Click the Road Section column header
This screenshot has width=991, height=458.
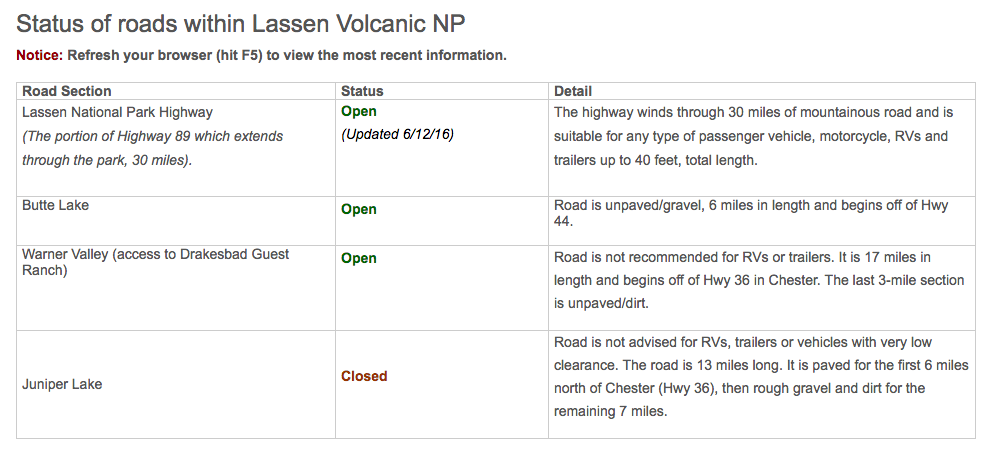[66, 91]
